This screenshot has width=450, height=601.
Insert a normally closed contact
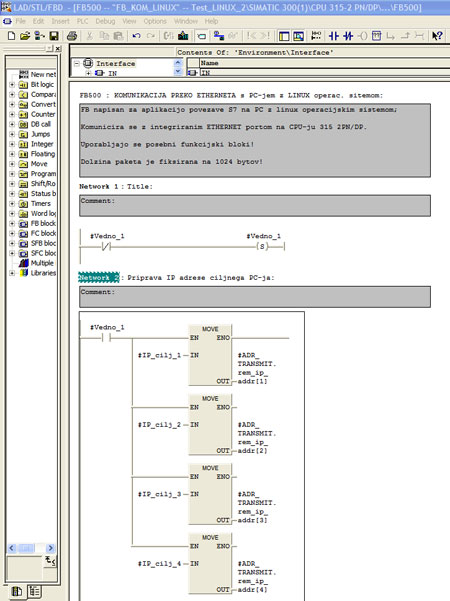348,36
